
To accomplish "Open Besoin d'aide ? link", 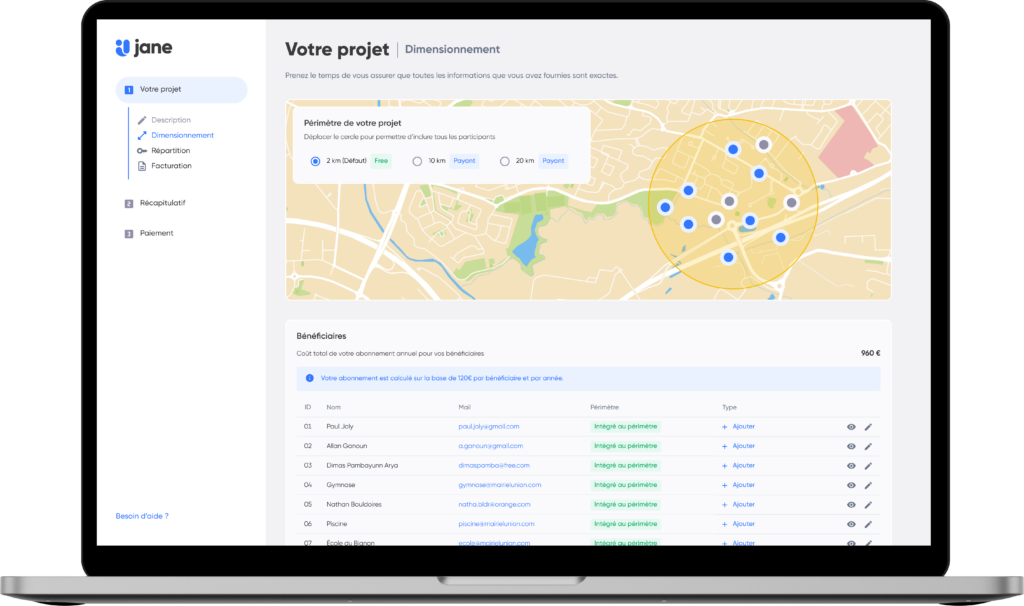I will 142,516.
